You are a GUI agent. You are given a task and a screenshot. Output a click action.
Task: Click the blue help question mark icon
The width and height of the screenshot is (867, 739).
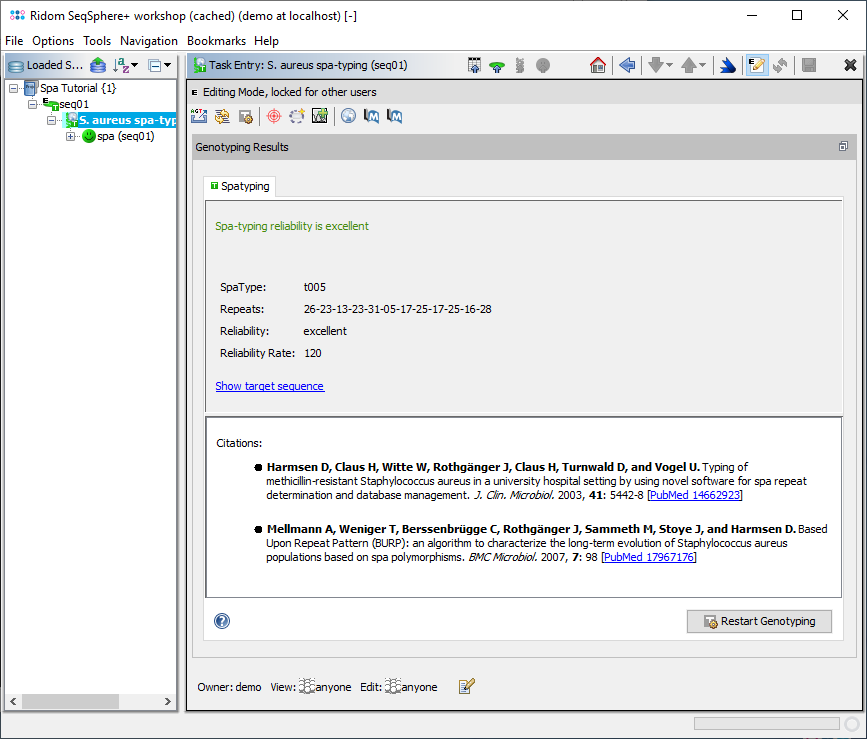click(222, 621)
